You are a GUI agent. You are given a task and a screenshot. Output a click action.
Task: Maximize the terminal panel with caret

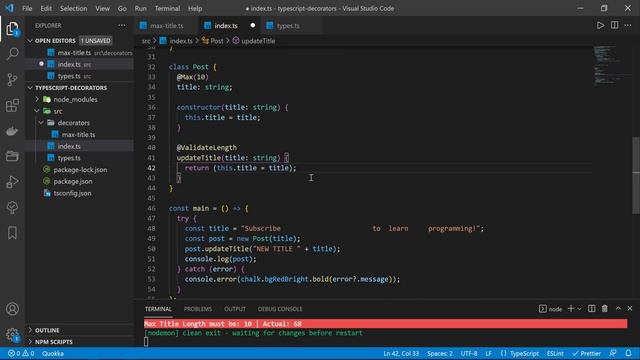pos(618,309)
